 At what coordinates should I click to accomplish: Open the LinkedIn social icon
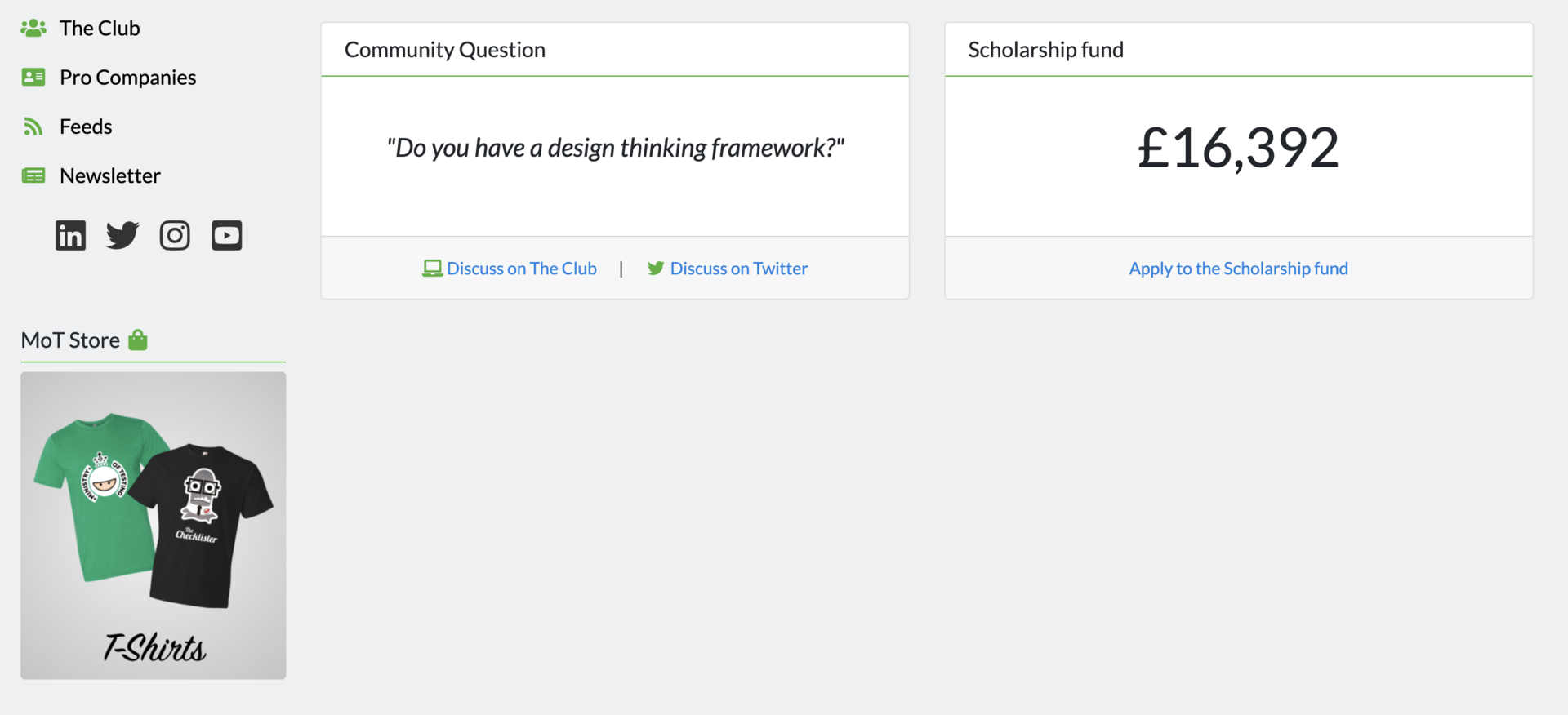tap(70, 235)
